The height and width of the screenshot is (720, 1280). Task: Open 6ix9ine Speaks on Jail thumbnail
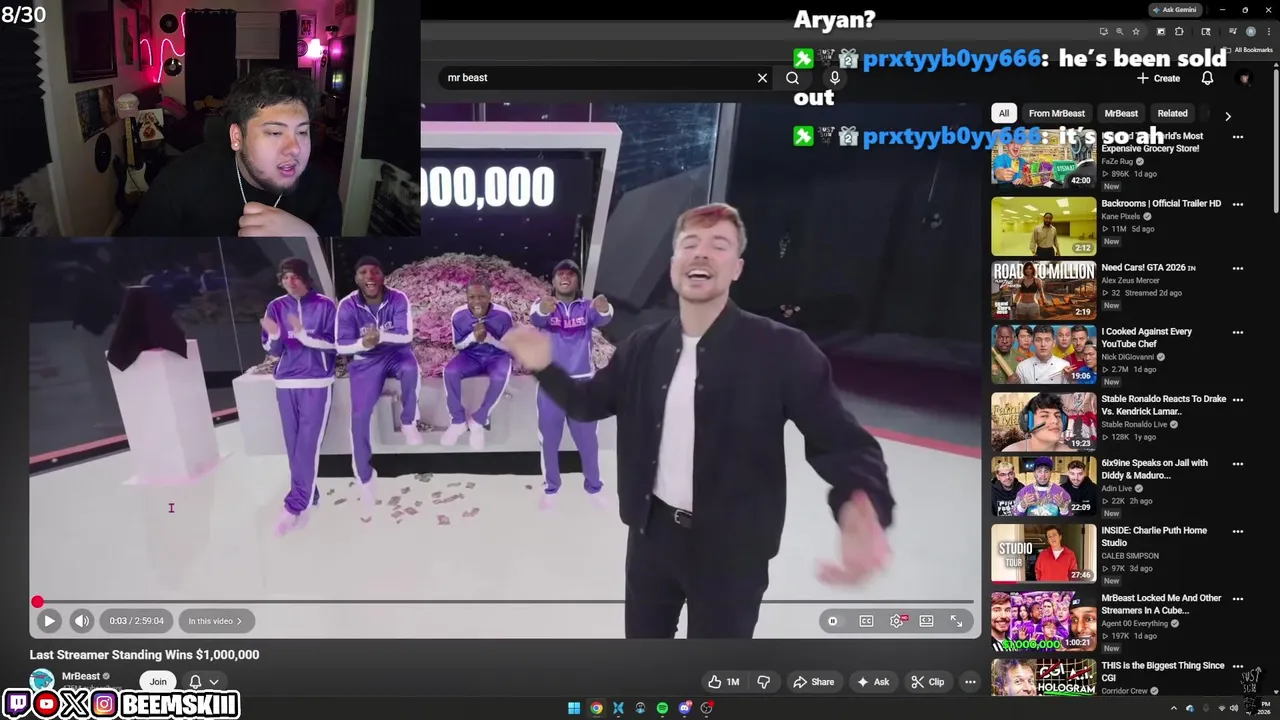(x=1044, y=486)
